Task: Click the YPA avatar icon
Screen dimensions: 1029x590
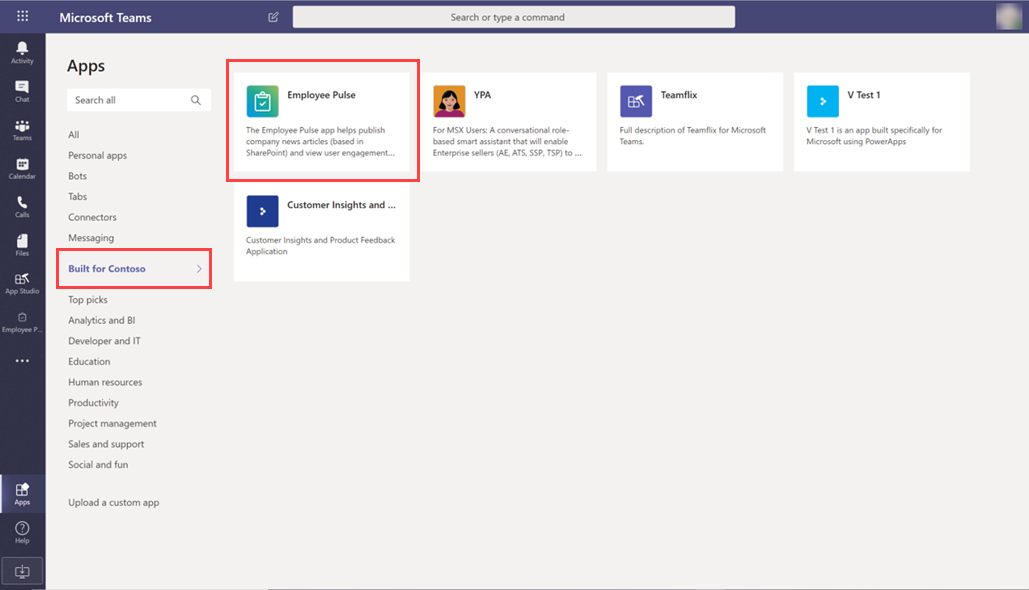Action: (449, 101)
